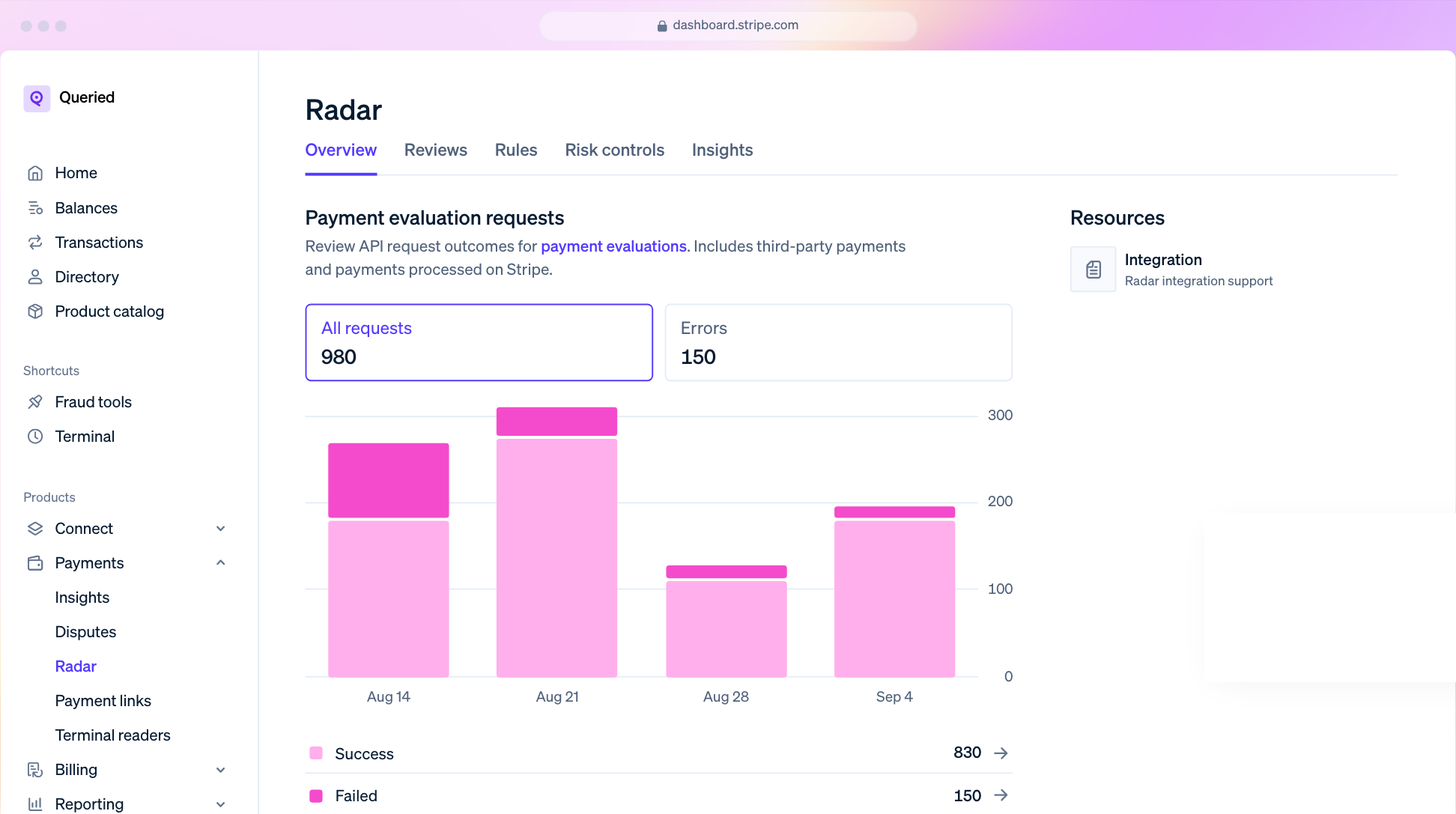This screenshot has height=814, width=1456.
Task: Open Insights under Payments in sidebar
Action: pyautogui.click(x=82, y=598)
